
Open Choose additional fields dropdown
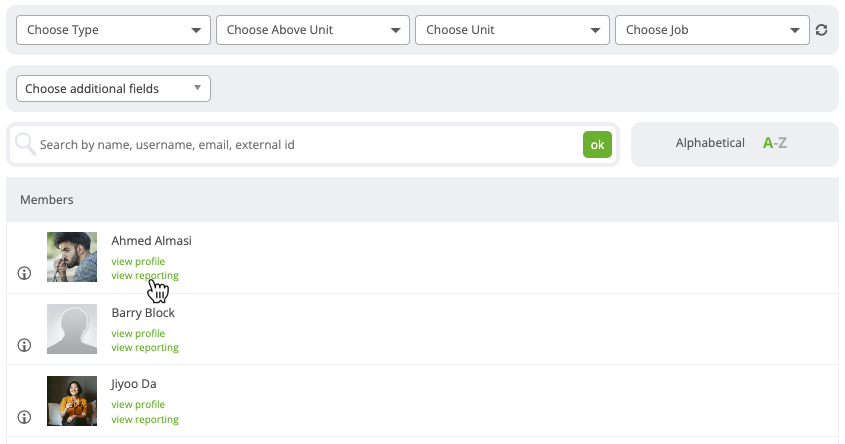(113, 88)
